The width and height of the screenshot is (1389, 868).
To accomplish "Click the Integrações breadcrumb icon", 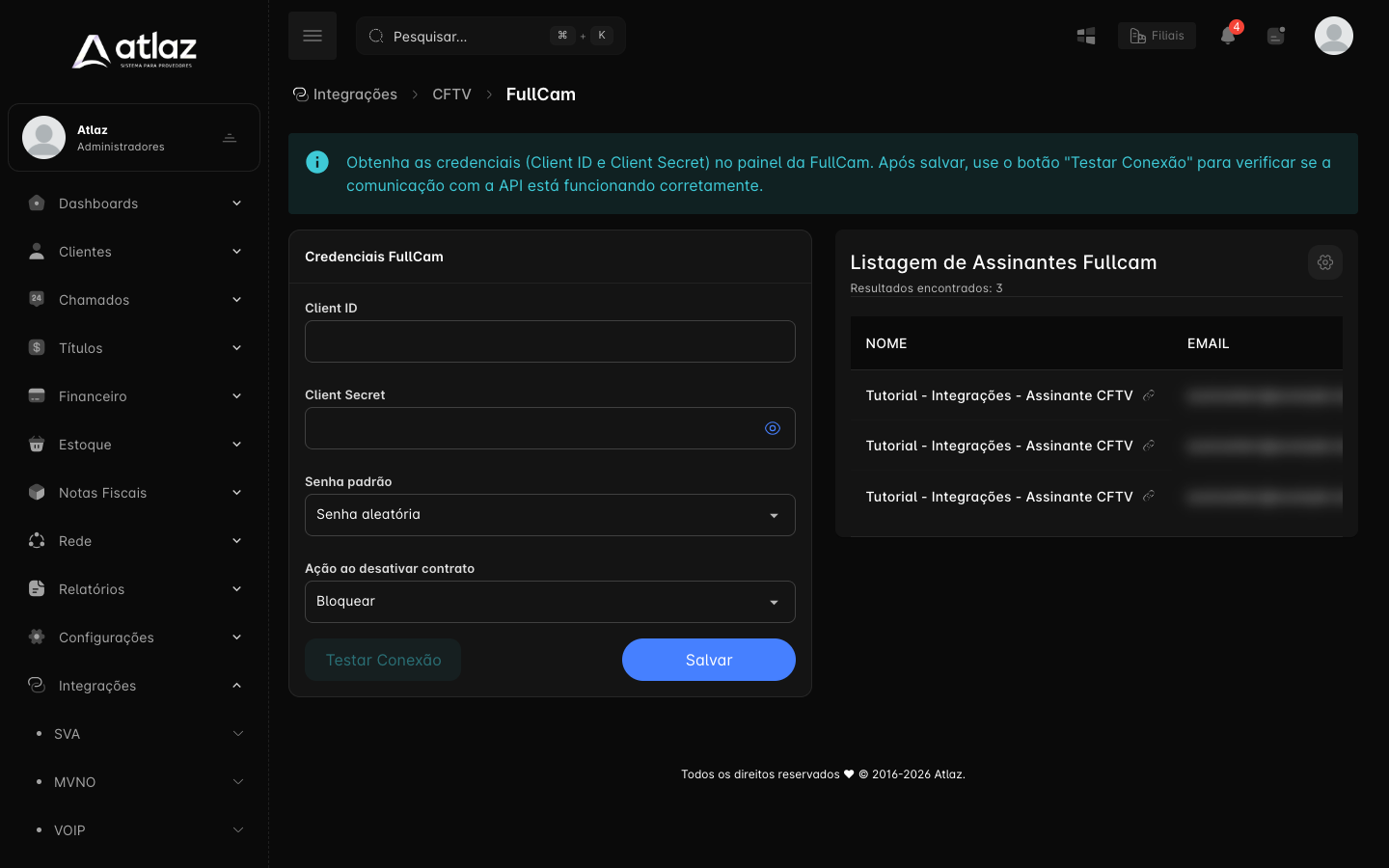I will pyautogui.click(x=301, y=94).
